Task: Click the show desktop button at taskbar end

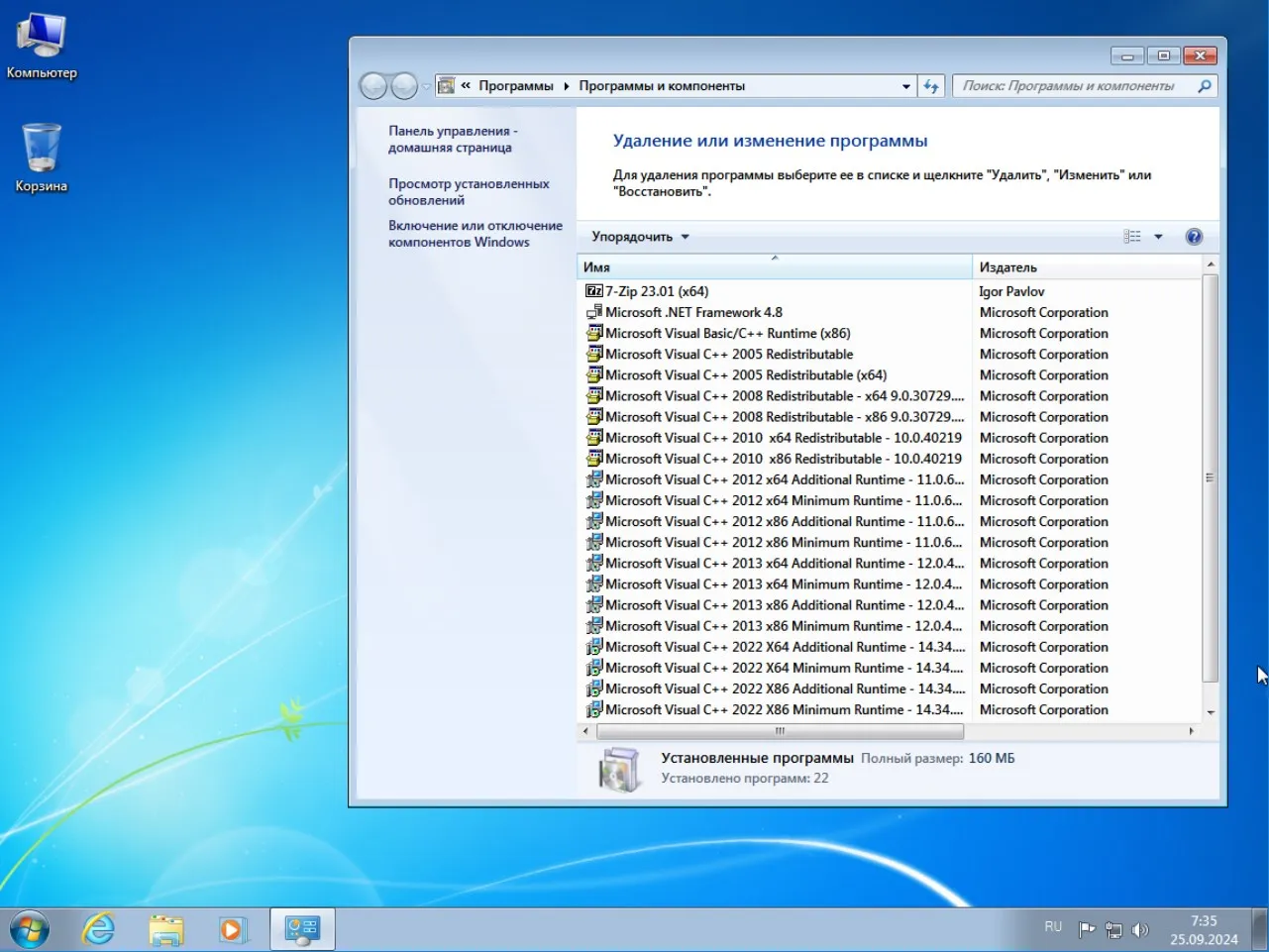Action: 1260,929
